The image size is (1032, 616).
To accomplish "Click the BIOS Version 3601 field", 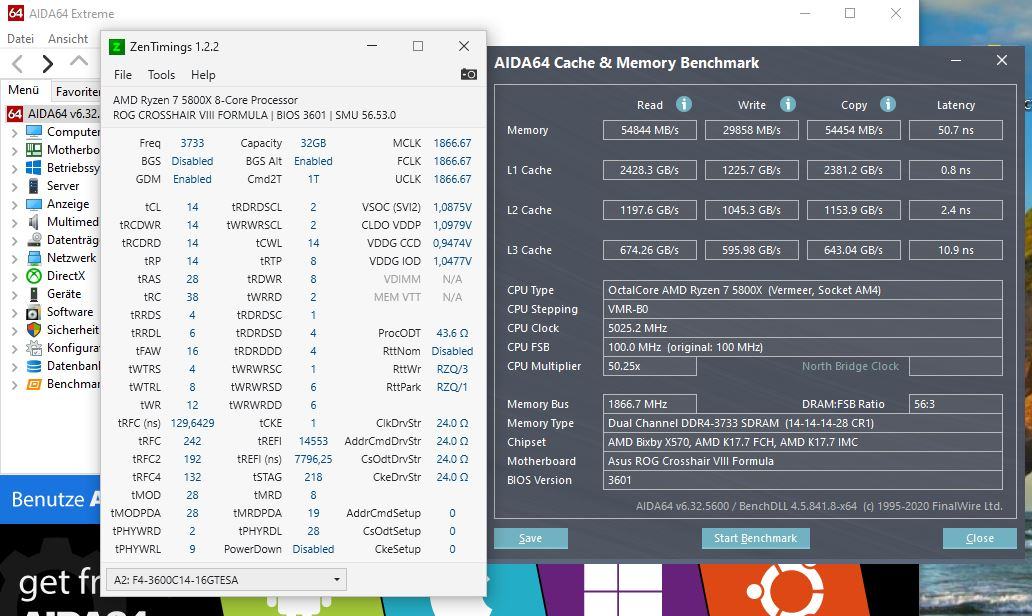I will [802, 480].
